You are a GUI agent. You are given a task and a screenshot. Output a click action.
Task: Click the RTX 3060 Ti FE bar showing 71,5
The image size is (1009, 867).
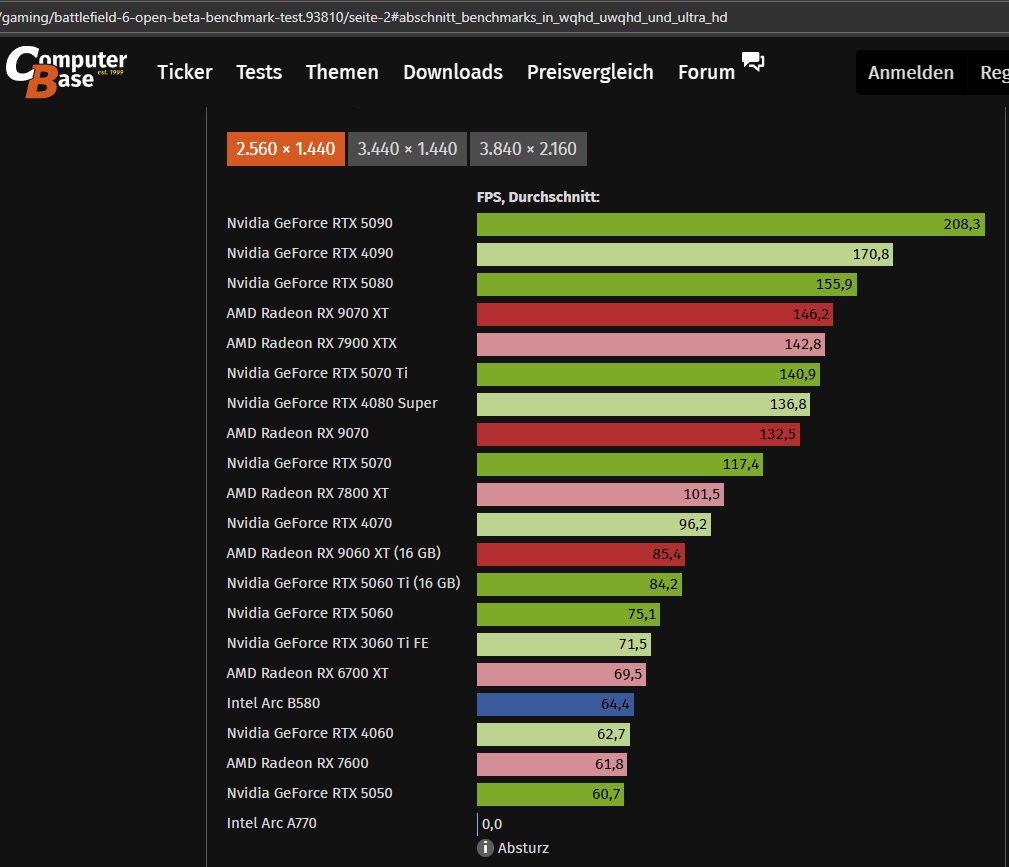pos(564,644)
